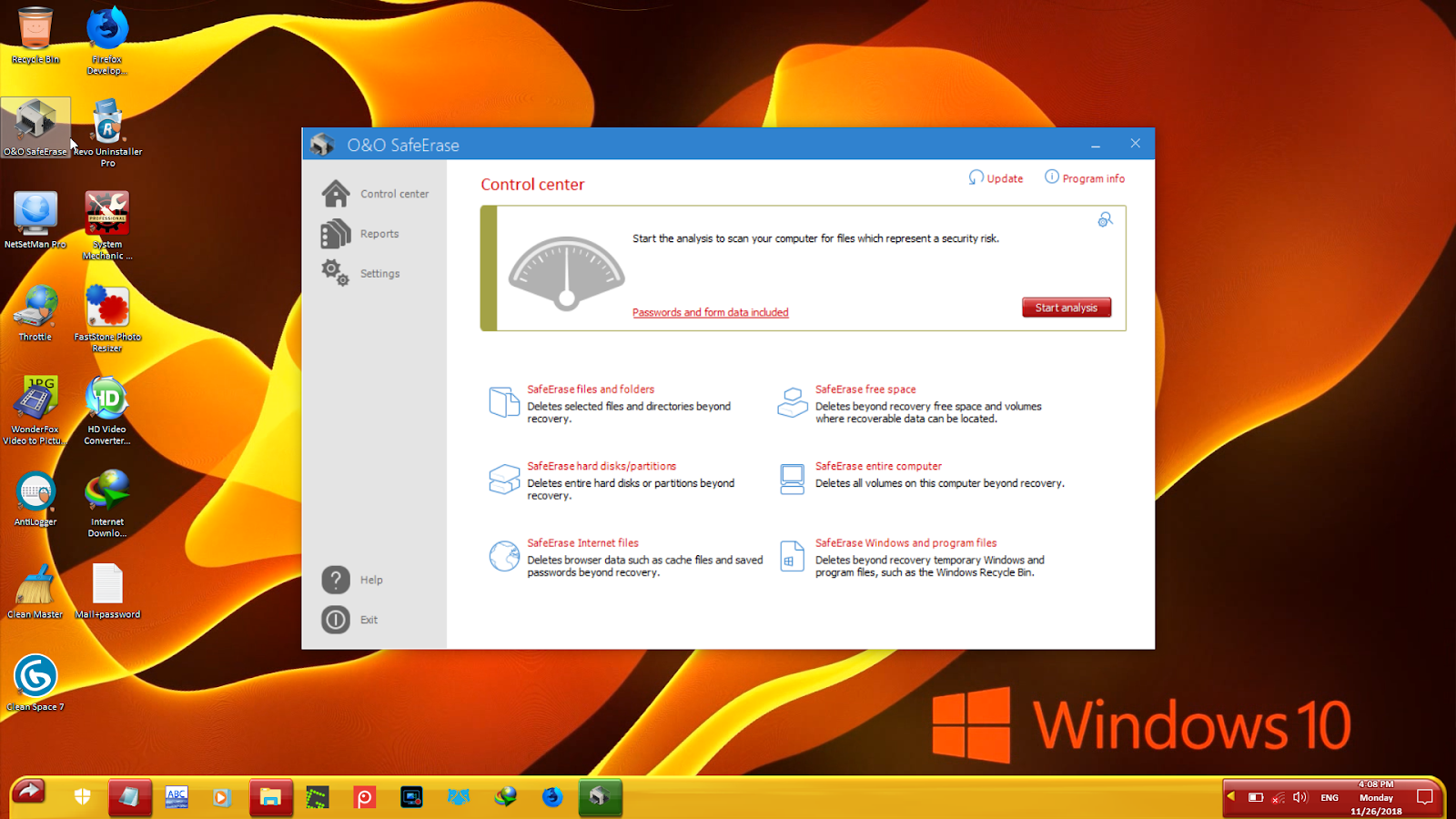The image size is (1456, 819).
Task: Open SafeErase entire computer link
Action: click(x=878, y=466)
